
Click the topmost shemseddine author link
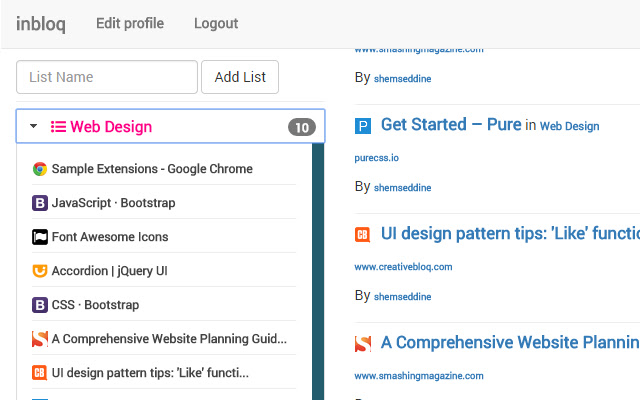[402, 79]
